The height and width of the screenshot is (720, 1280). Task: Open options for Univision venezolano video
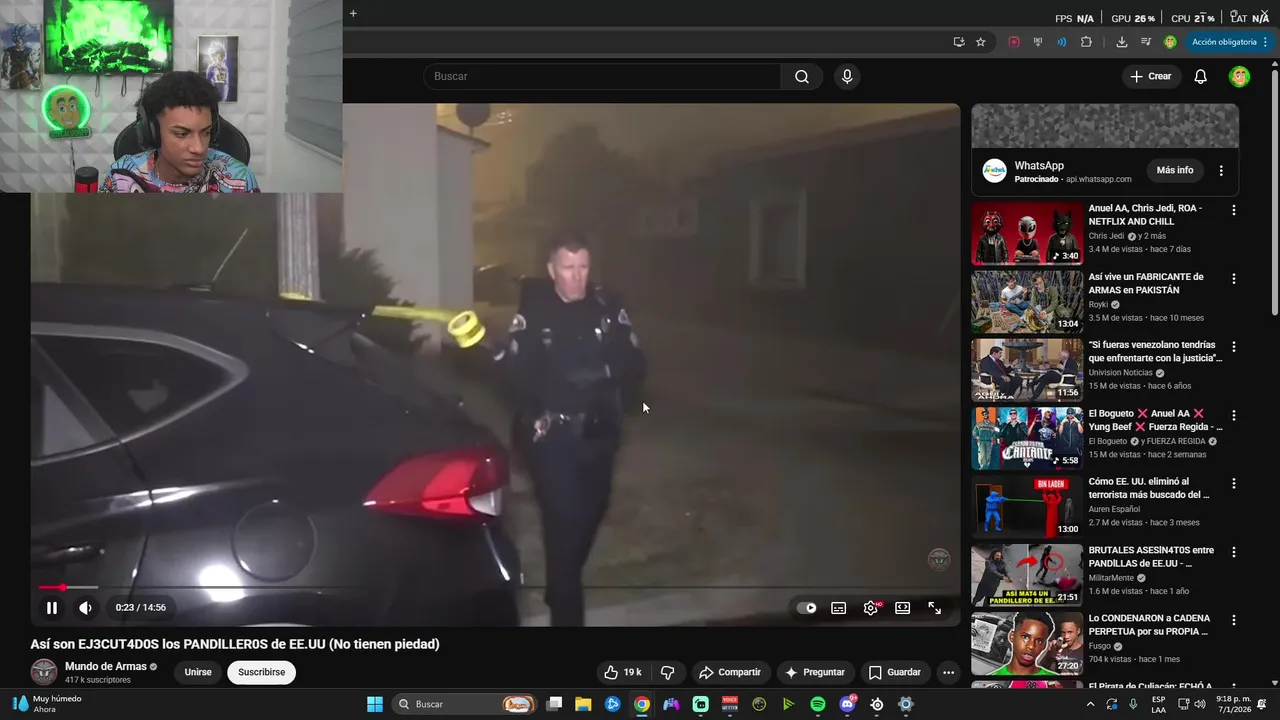coord(1233,346)
